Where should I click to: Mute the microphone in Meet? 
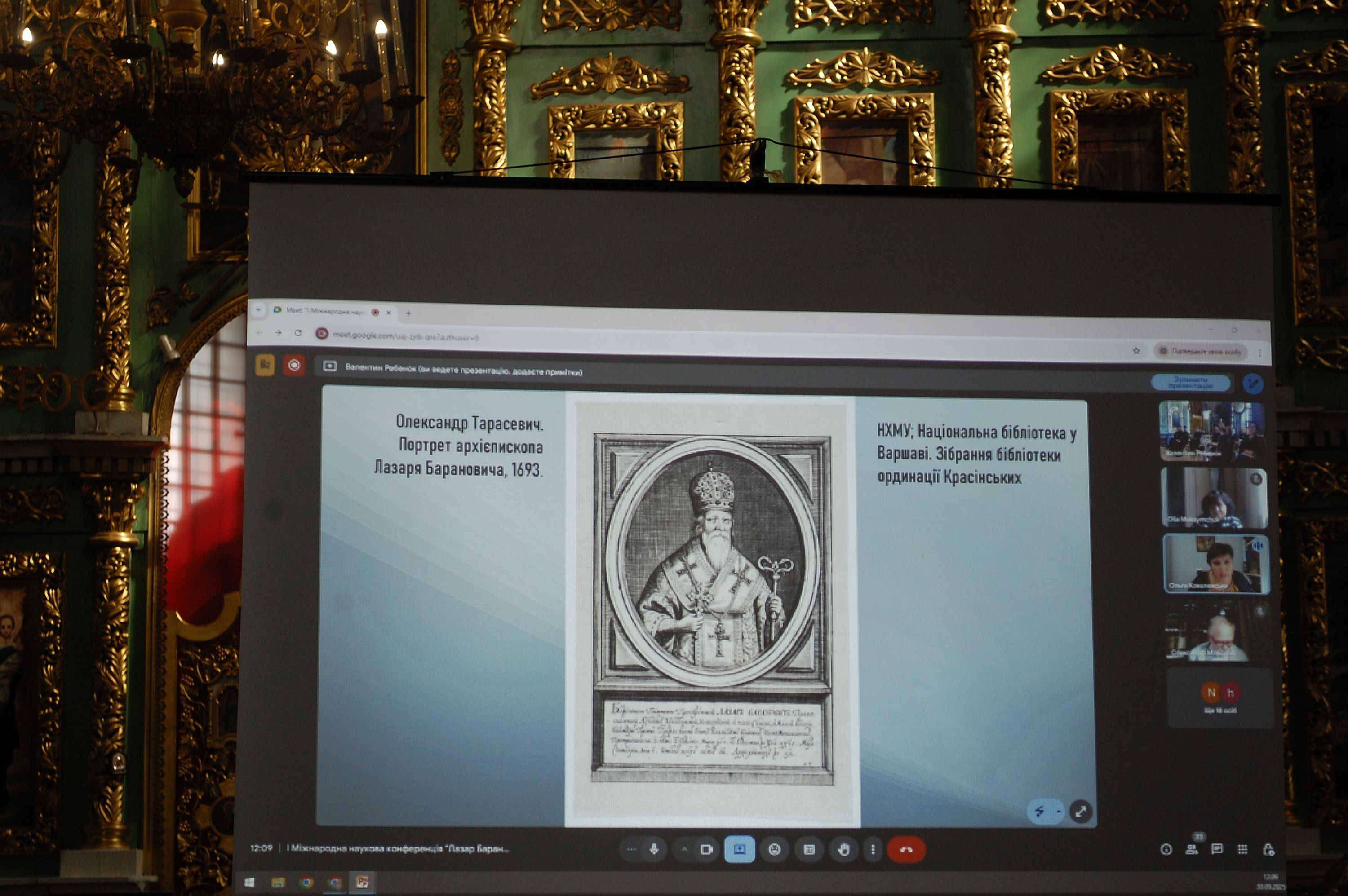pos(654,849)
